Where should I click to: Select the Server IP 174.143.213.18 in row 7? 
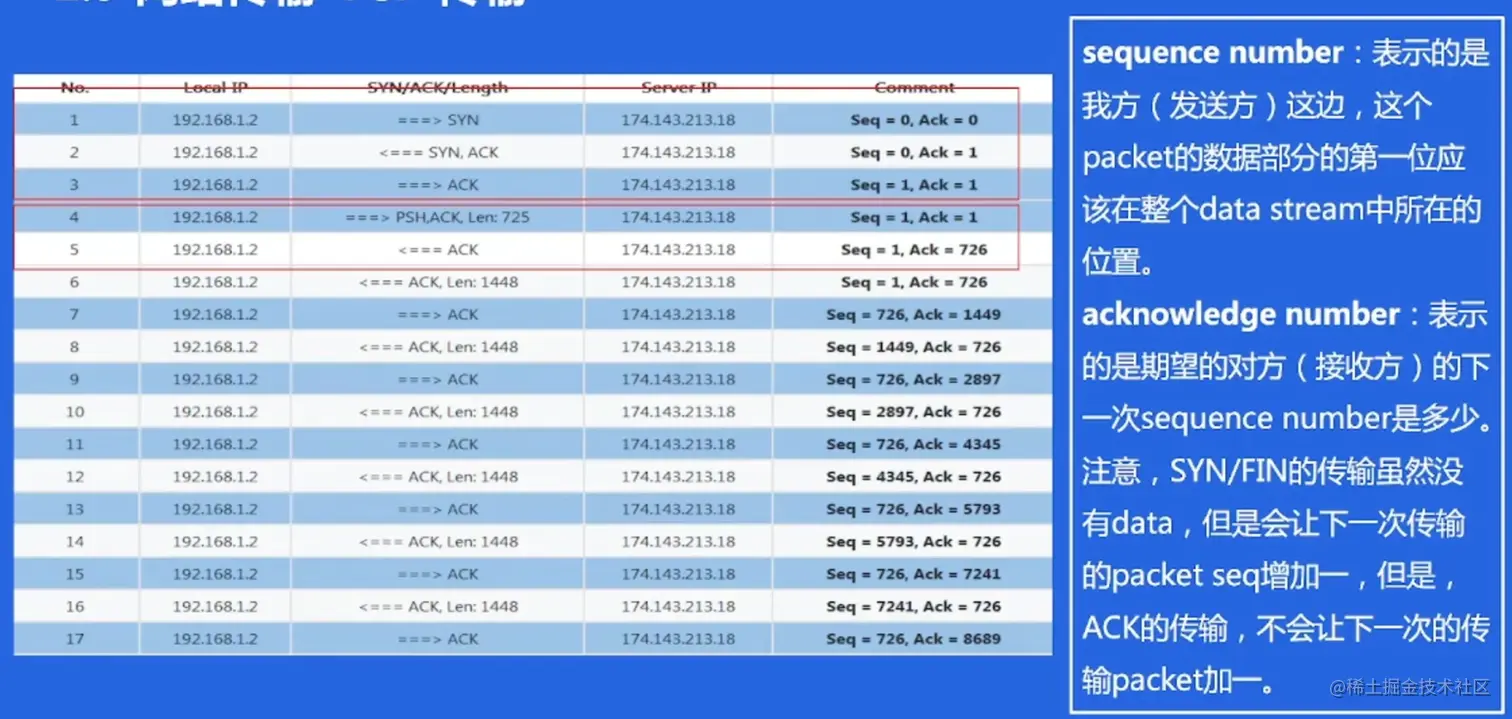pos(678,314)
